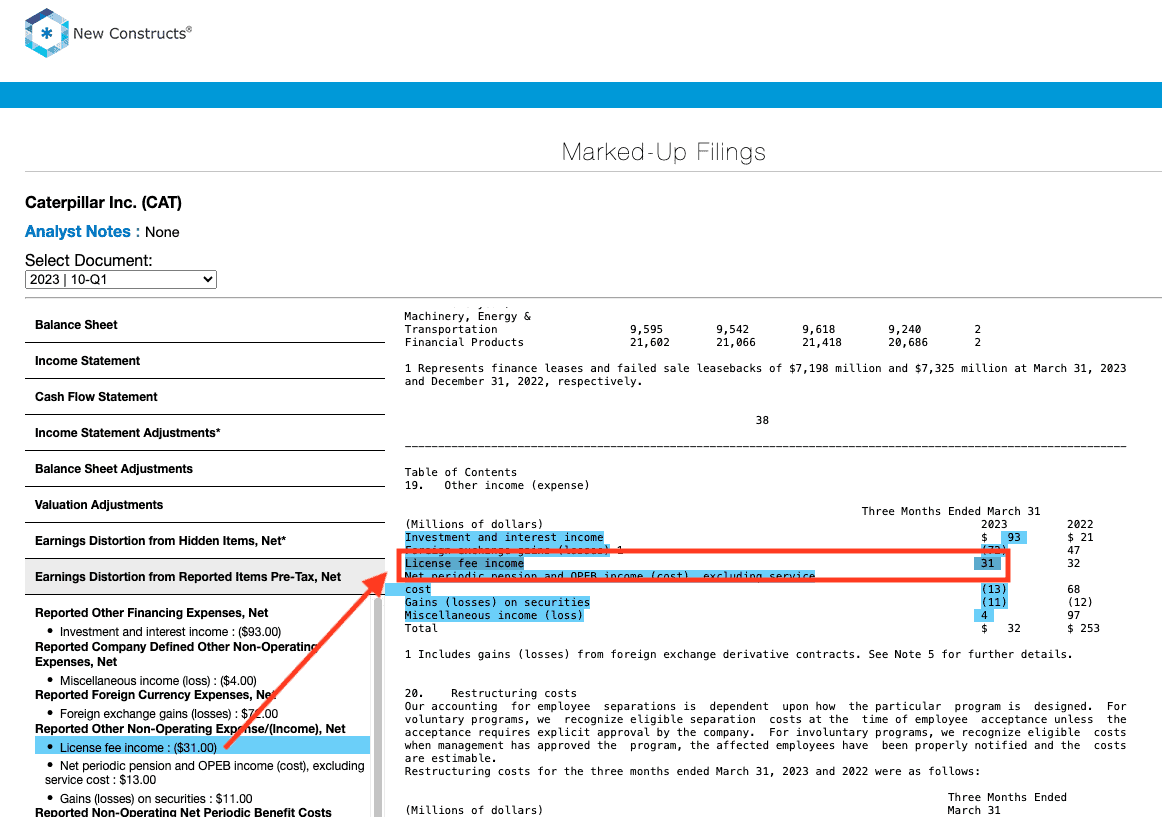Screen dimensions: 1162x817
Task: Click highlighted value 93 in 2023 column
Action: tap(1014, 538)
